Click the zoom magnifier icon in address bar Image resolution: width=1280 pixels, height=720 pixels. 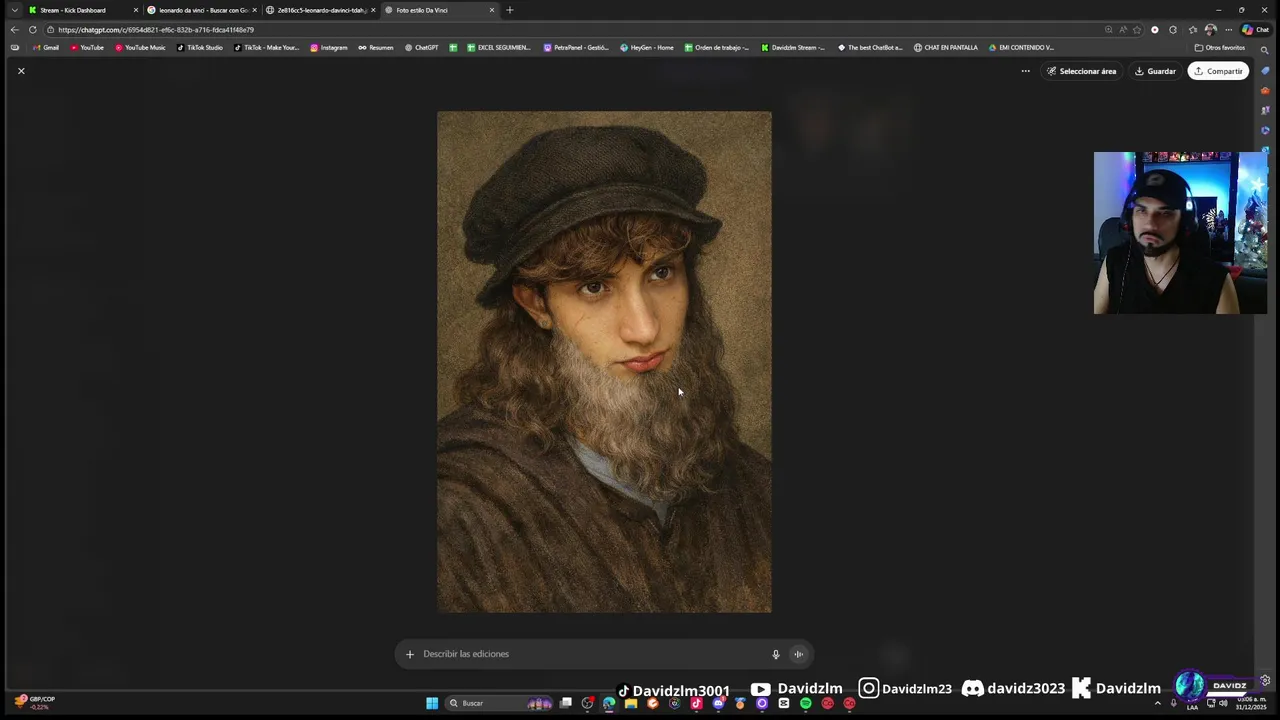coord(1108,29)
